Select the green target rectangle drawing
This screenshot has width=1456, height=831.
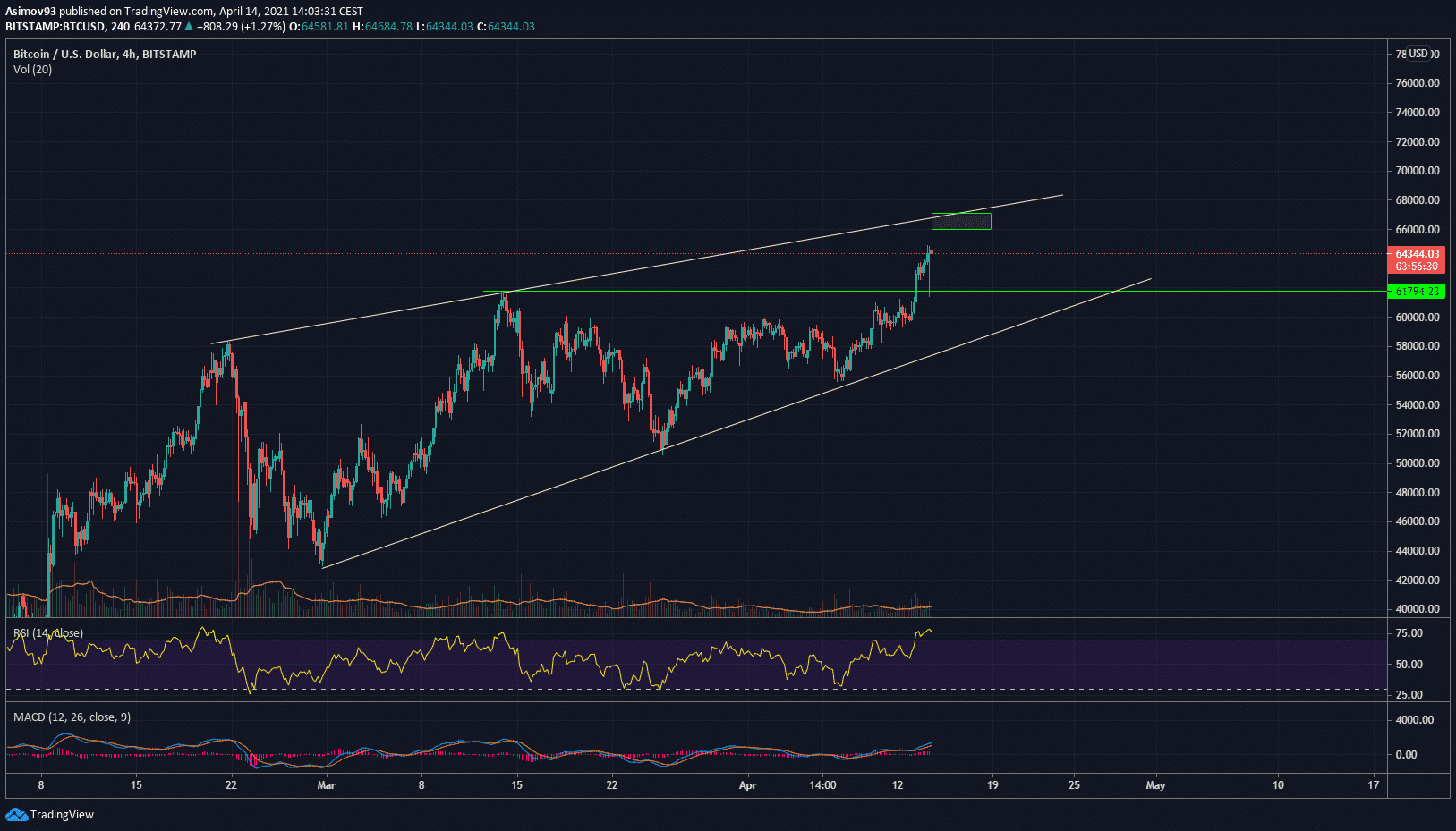961,222
